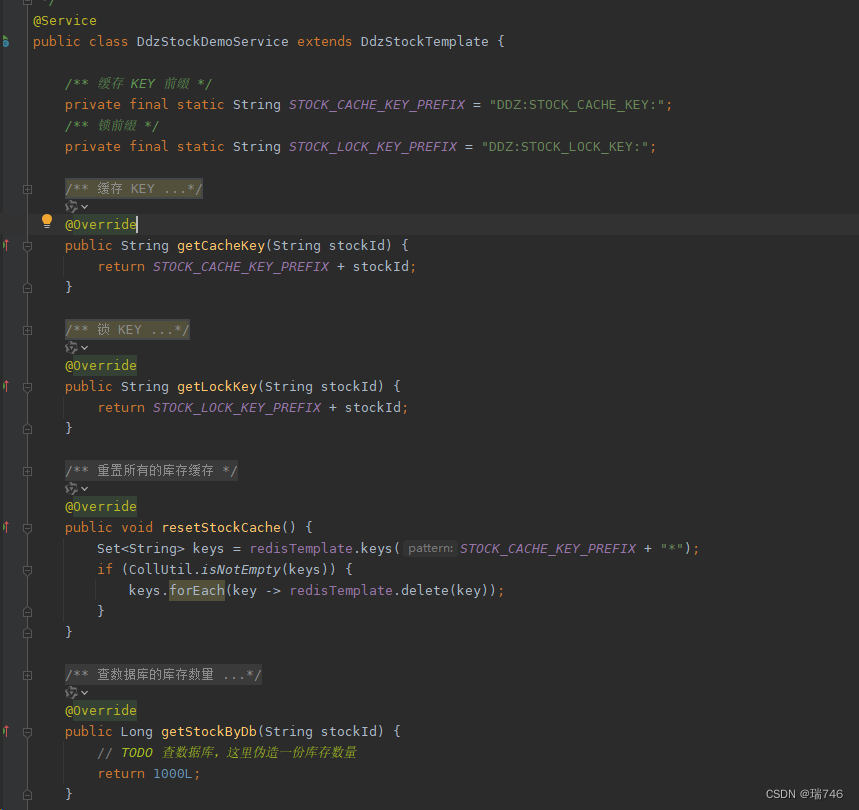This screenshot has height=810, width=859.
Task: Click rendered-doc icon under 重置所有的库存缓存 comment
Action: (x=73, y=488)
